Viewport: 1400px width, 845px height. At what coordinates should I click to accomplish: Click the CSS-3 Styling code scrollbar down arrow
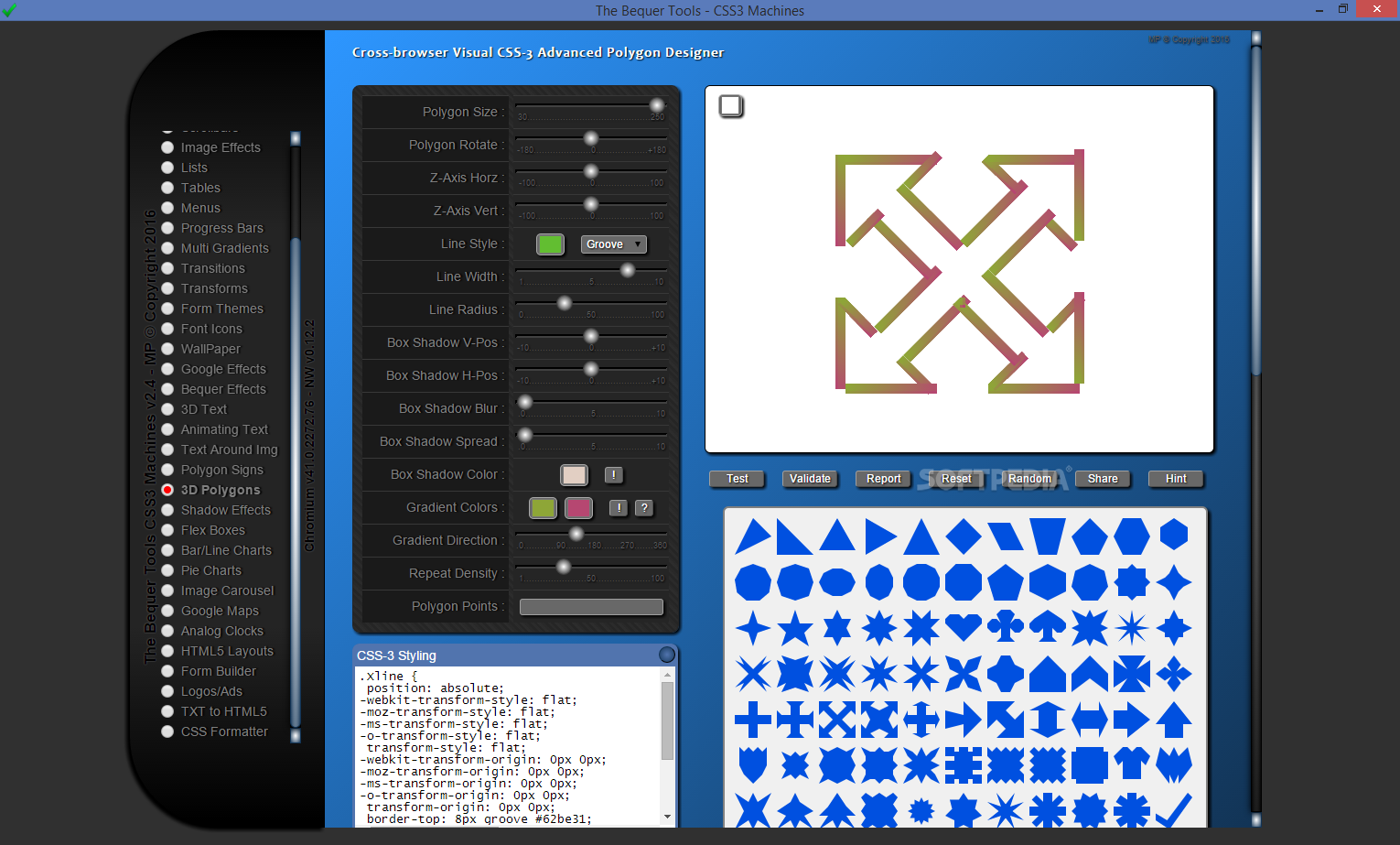coord(667,817)
